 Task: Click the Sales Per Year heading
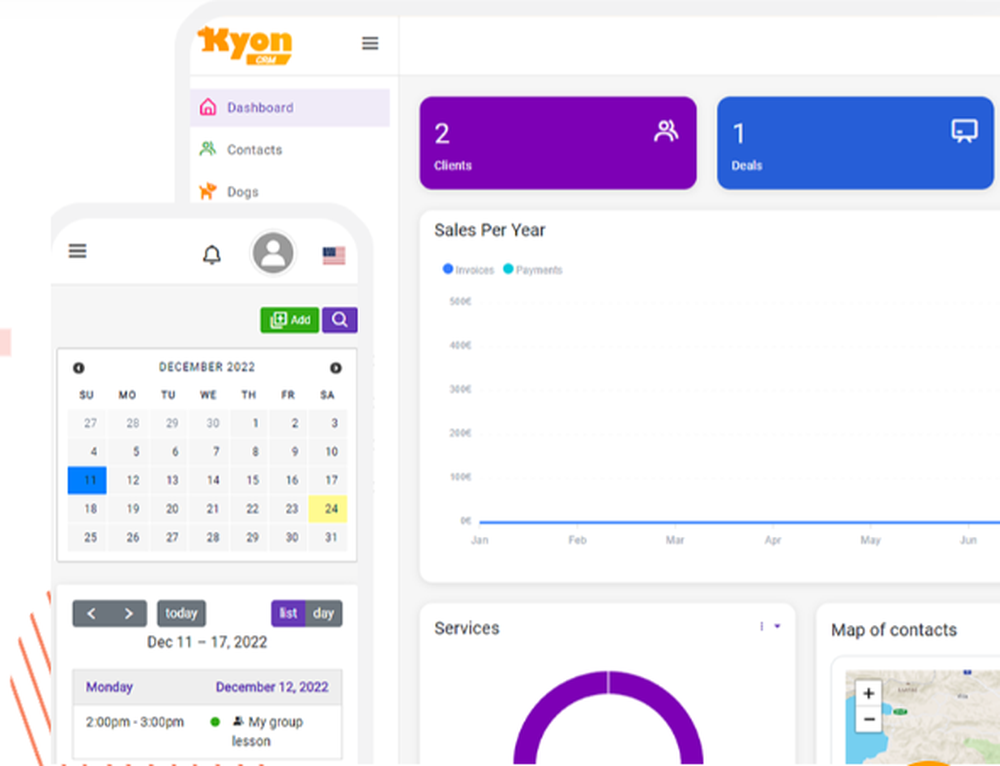pos(489,230)
